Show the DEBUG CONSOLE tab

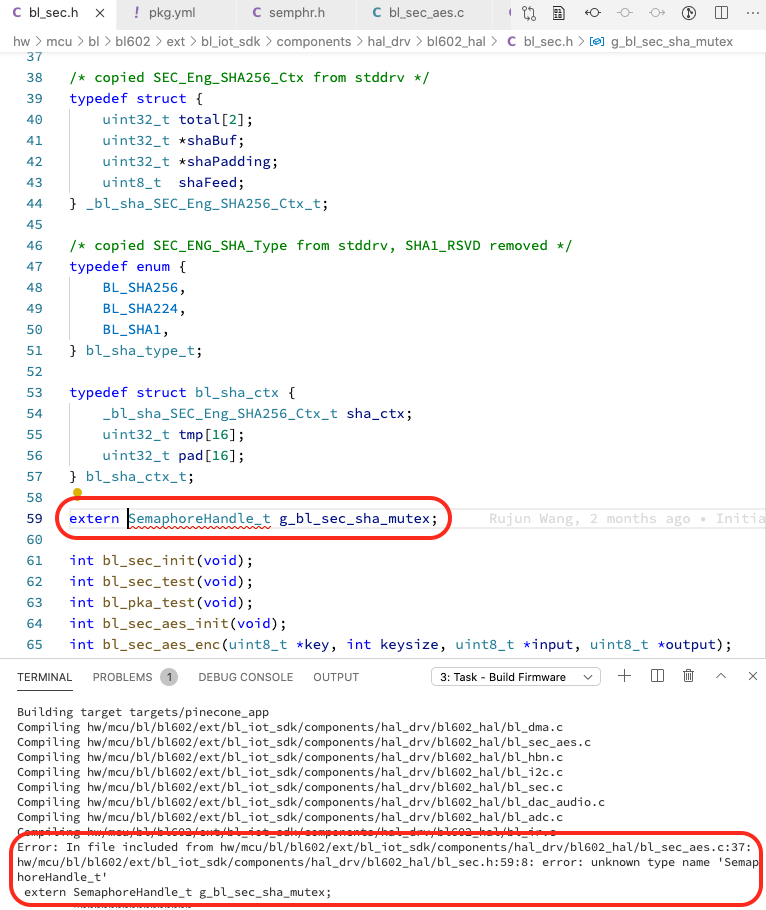(245, 677)
